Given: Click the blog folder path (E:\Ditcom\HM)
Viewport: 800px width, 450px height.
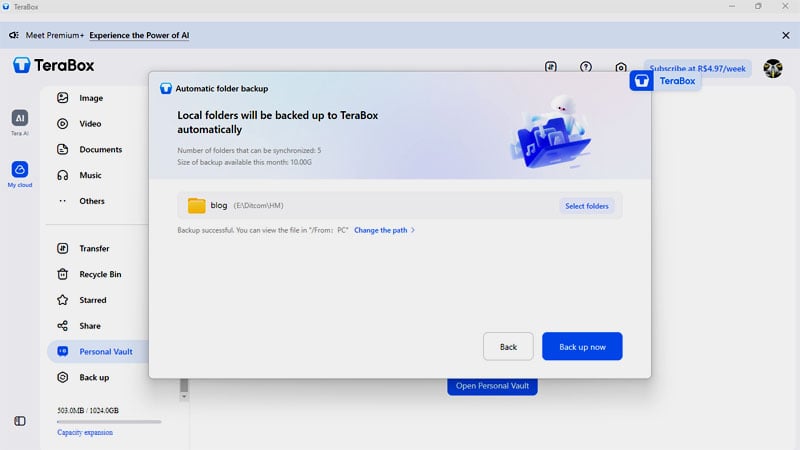Looking at the screenshot, I should point(259,206).
